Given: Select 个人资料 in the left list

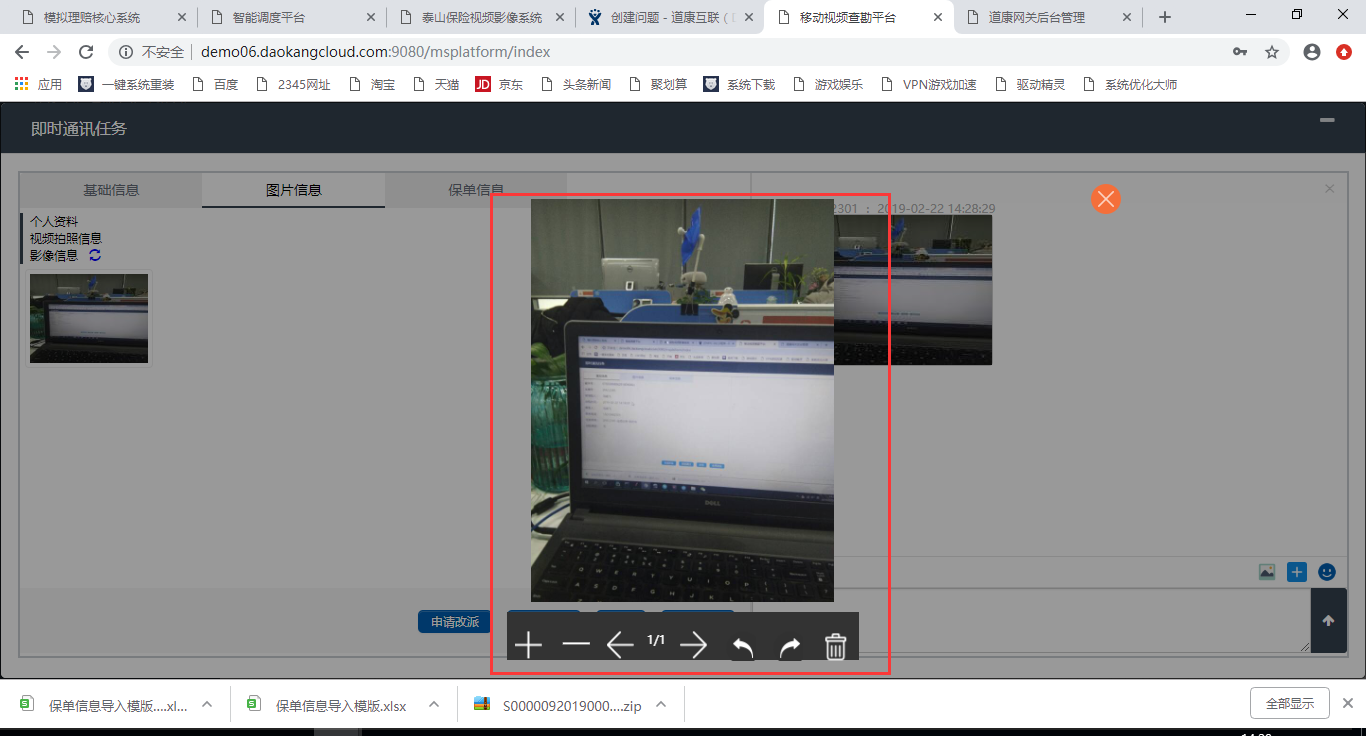Looking at the screenshot, I should pyautogui.click(x=54, y=221).
